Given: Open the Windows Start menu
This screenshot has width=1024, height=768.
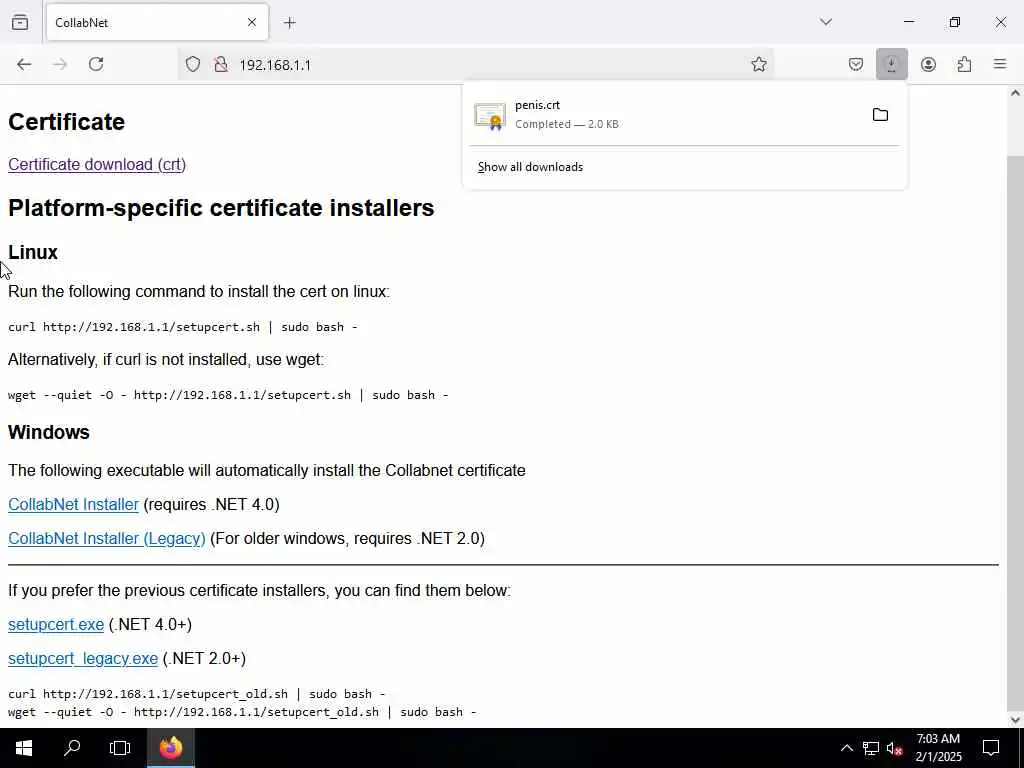Looking at the screenshot, I should pos(24,748).
